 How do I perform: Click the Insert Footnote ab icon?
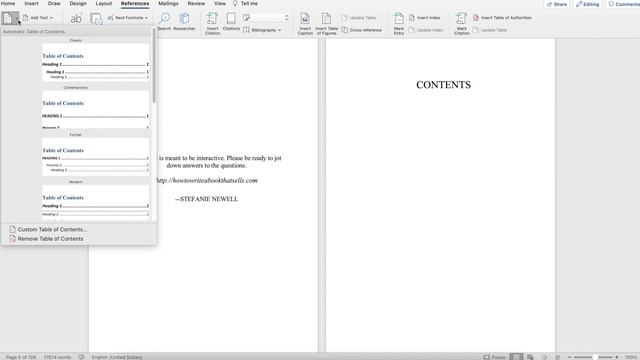(76, 18)
